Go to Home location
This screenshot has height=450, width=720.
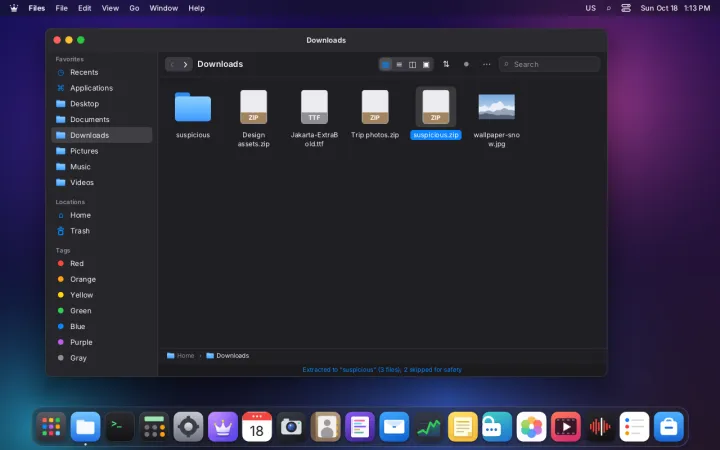pyautogui.click(x=101, y=215)
